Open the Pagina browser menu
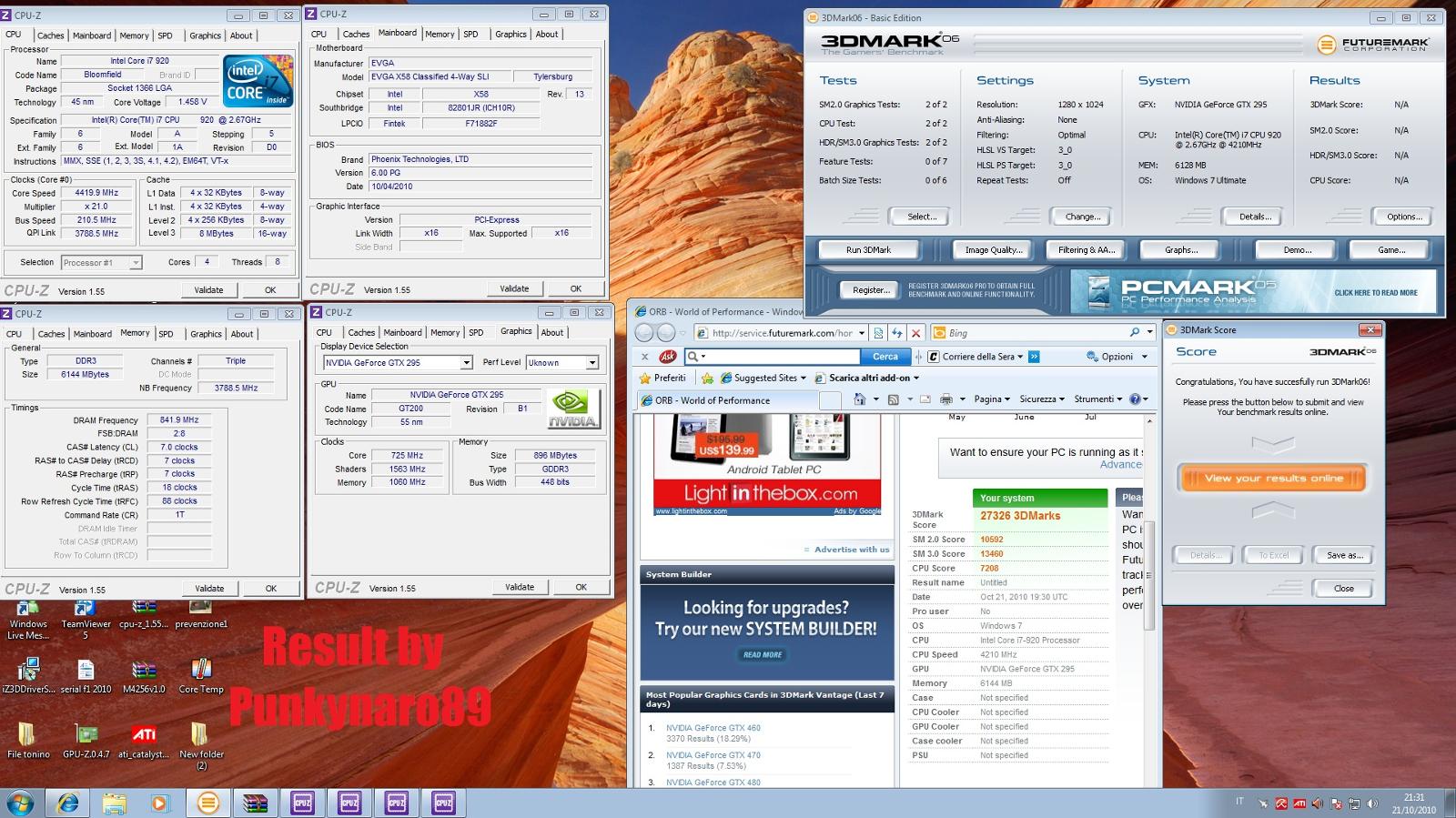The height and width of the screenshot is (818, 1456). click(x=992, y=399)
